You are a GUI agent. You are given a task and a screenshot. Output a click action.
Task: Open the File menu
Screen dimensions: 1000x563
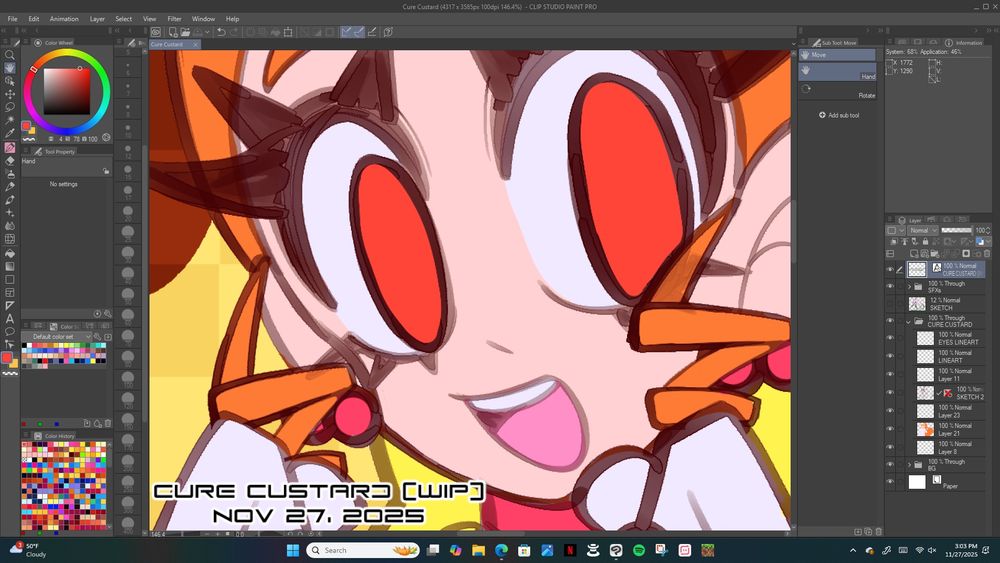[x=12, y=18]
